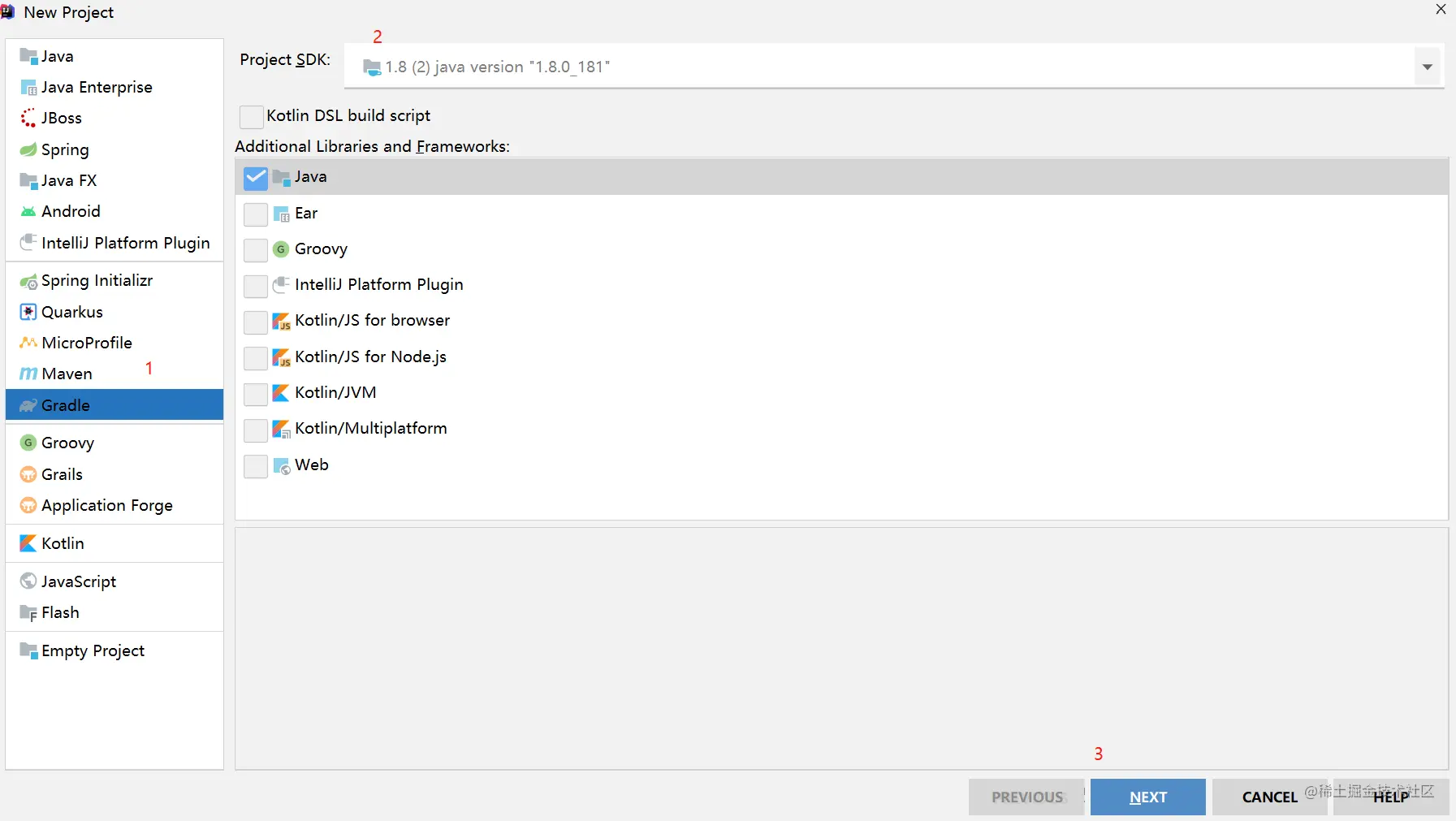Click the Kotlin/Multiplatform icon

(x=282, y=429)
